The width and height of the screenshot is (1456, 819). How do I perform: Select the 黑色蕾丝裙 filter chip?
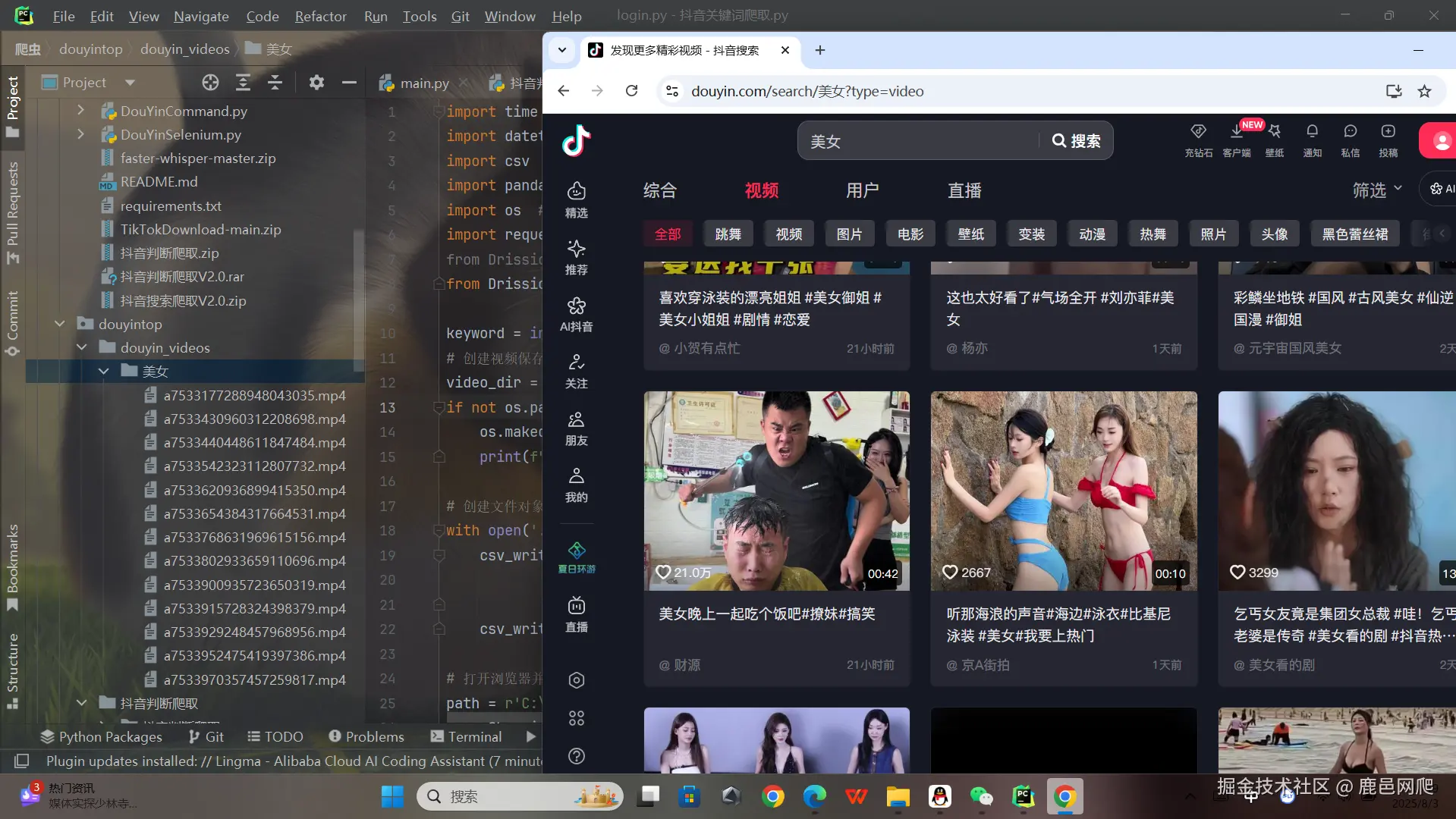tap(1355, 234)
